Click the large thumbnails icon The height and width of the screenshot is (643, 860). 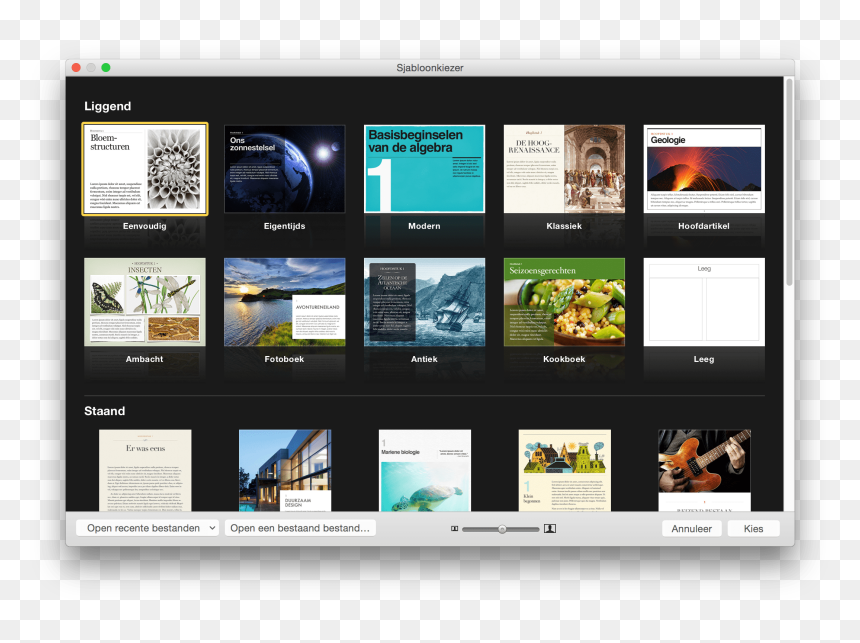click(550, 529)
